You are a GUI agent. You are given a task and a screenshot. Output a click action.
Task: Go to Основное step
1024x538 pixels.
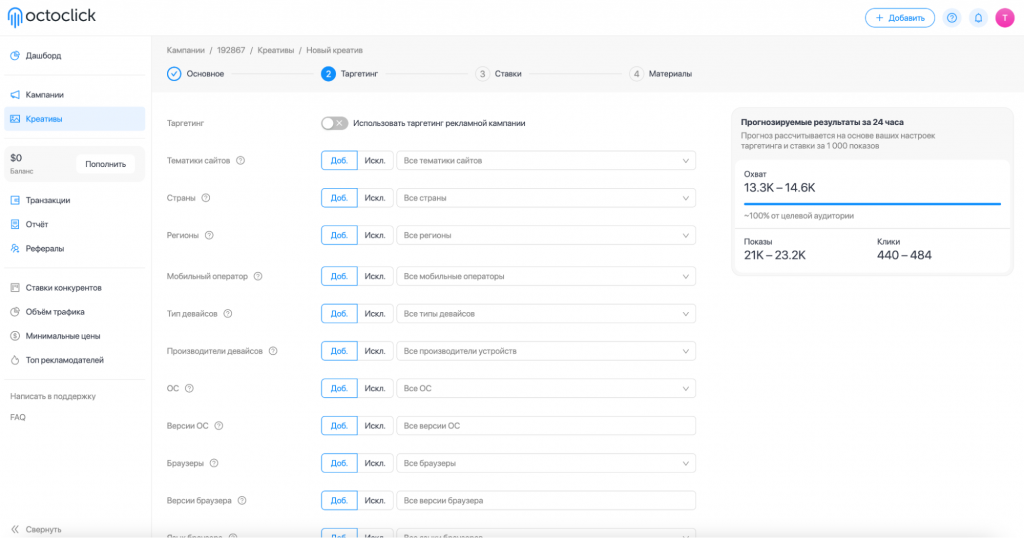click(195, 74)
